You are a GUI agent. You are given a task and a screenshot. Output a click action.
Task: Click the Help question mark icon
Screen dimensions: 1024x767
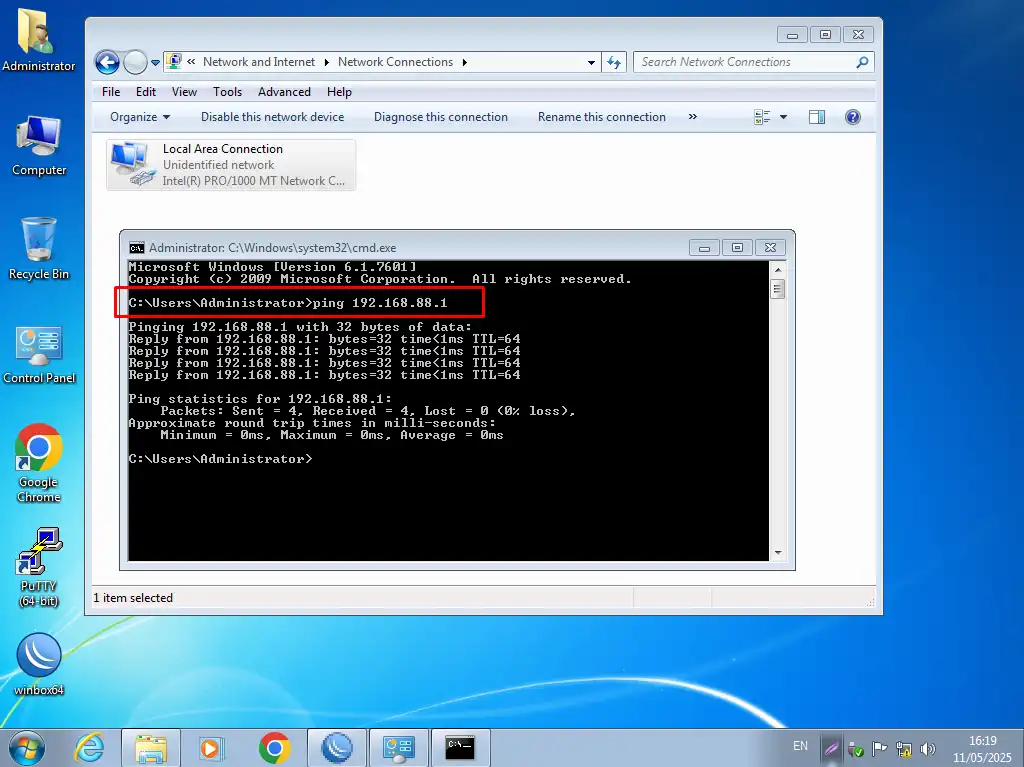click(852, 117)
